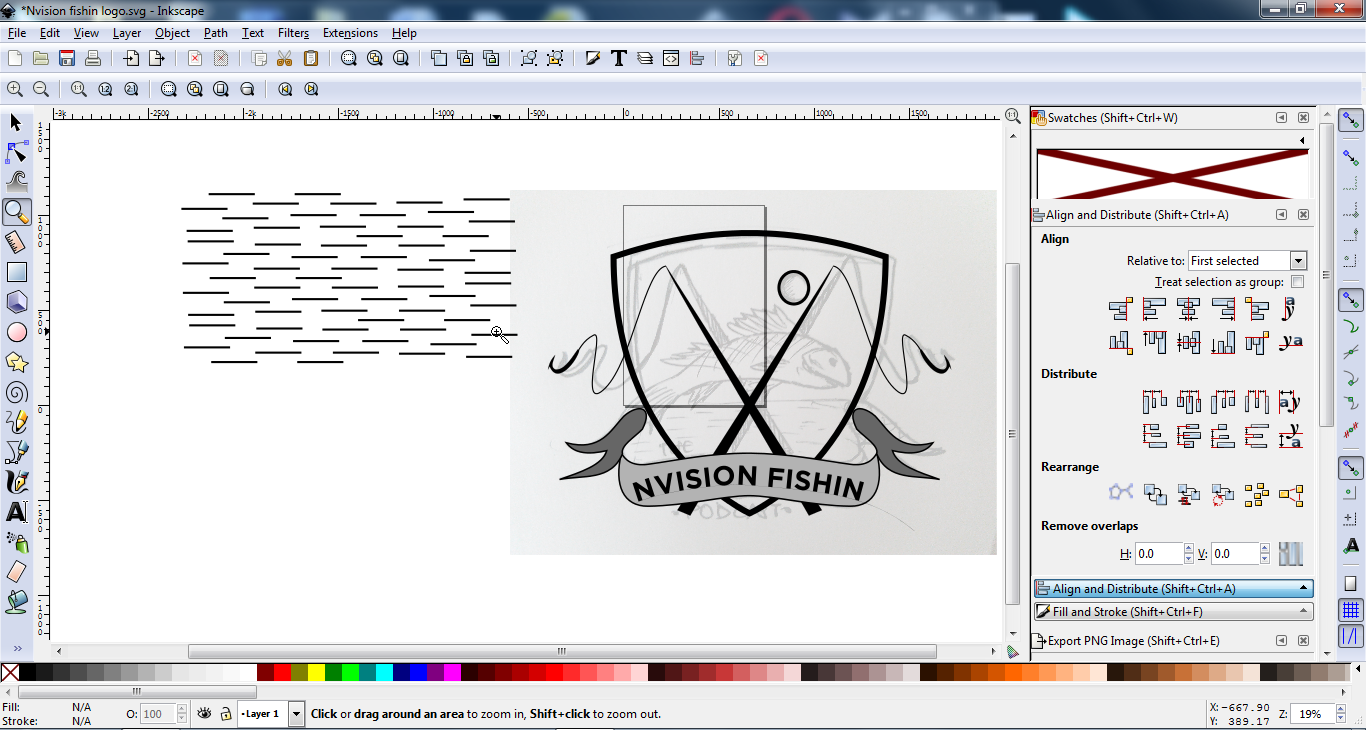Viewport: 1366px width, 730px height.
Task: Open the Path menu
Action: [216, 33]
